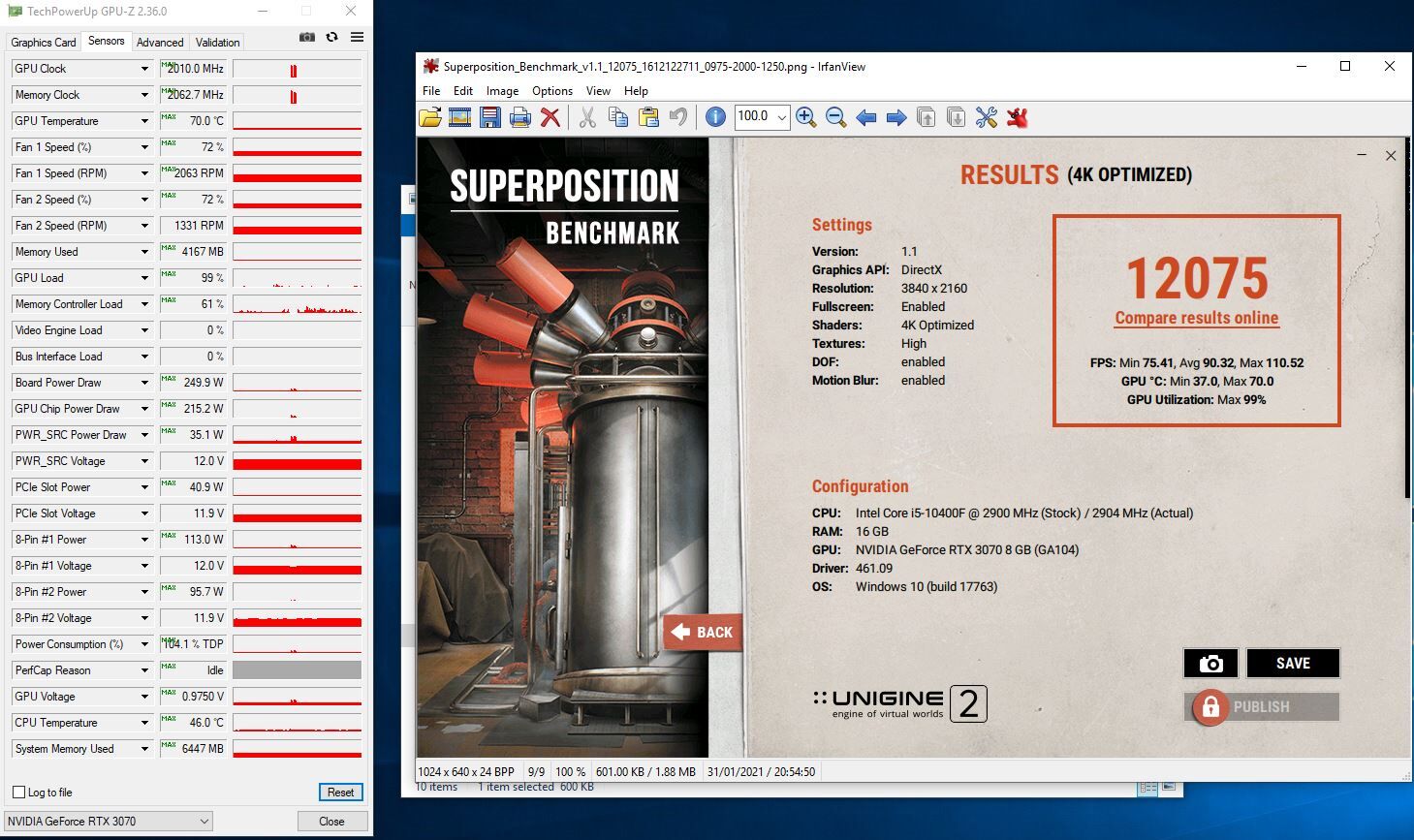Click the previous page icon in IrfanView
The image size is (1414, 840).
[927, 117]
